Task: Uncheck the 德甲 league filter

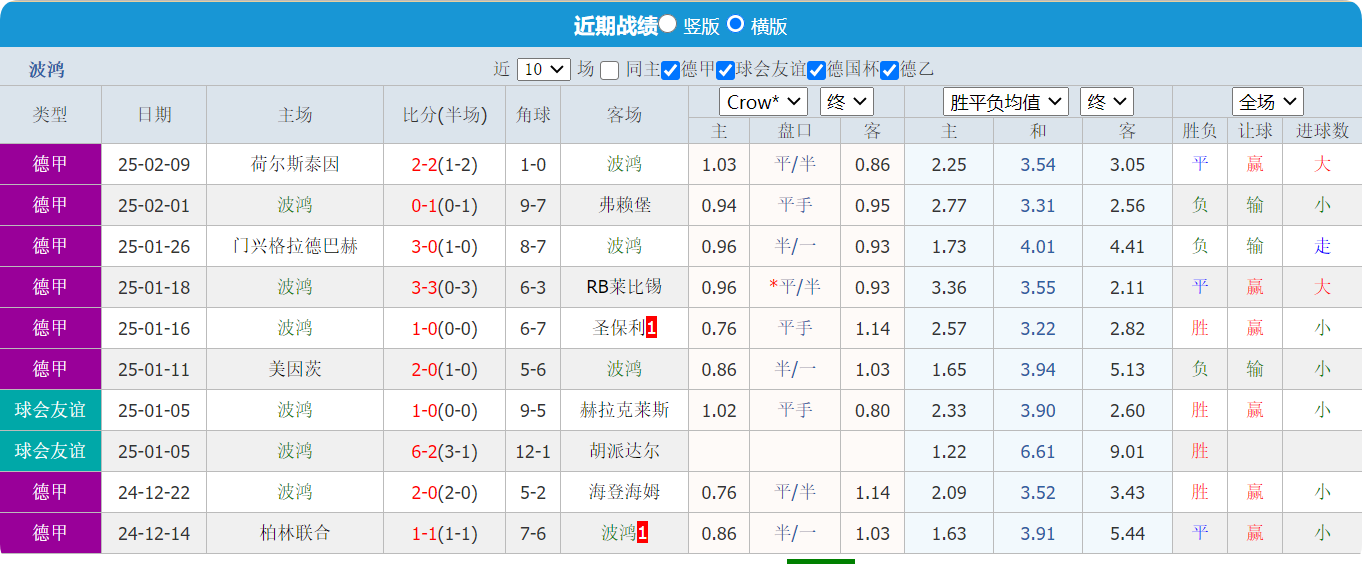Action: click(x=671, y=70)
